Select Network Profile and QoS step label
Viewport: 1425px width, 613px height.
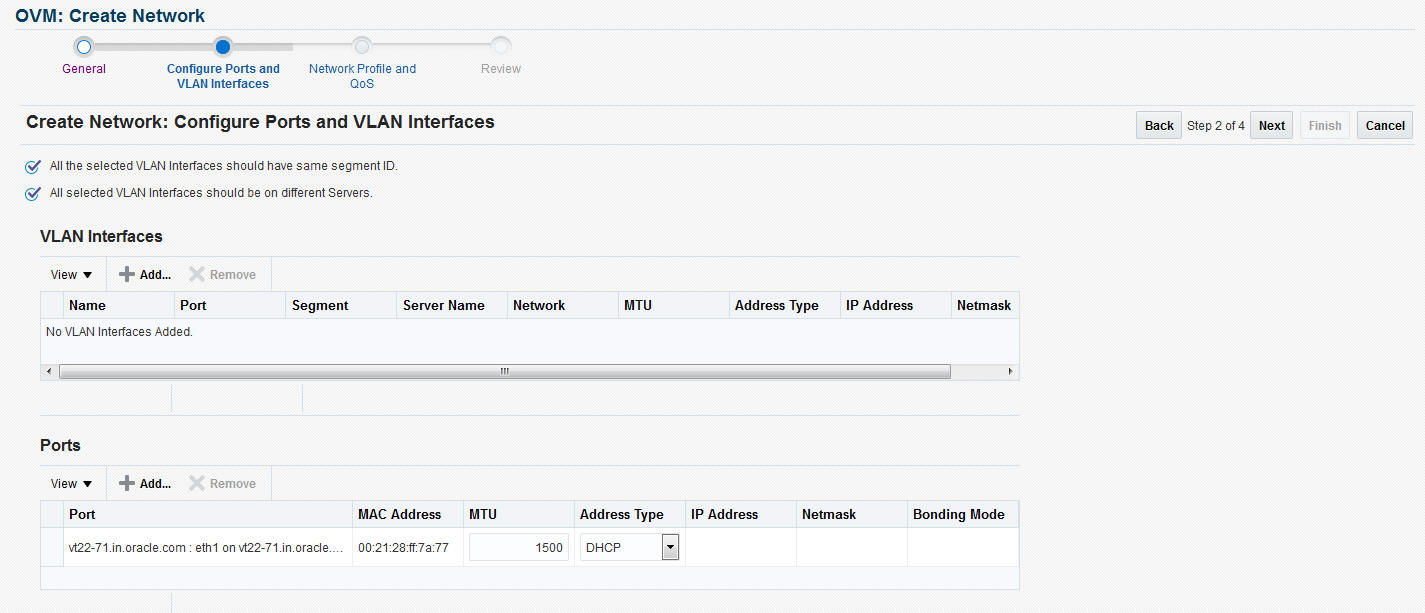click(x=362, y=76)
